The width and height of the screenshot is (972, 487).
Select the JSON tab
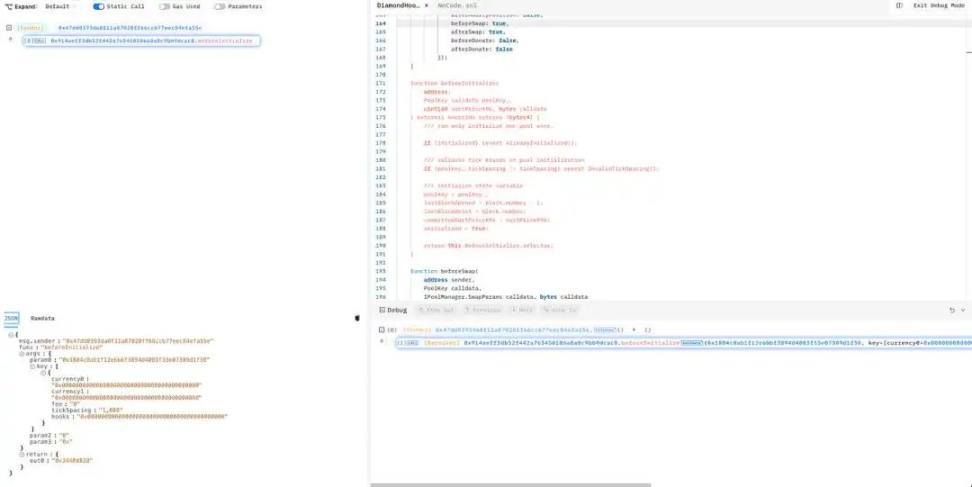click(11, 317)
